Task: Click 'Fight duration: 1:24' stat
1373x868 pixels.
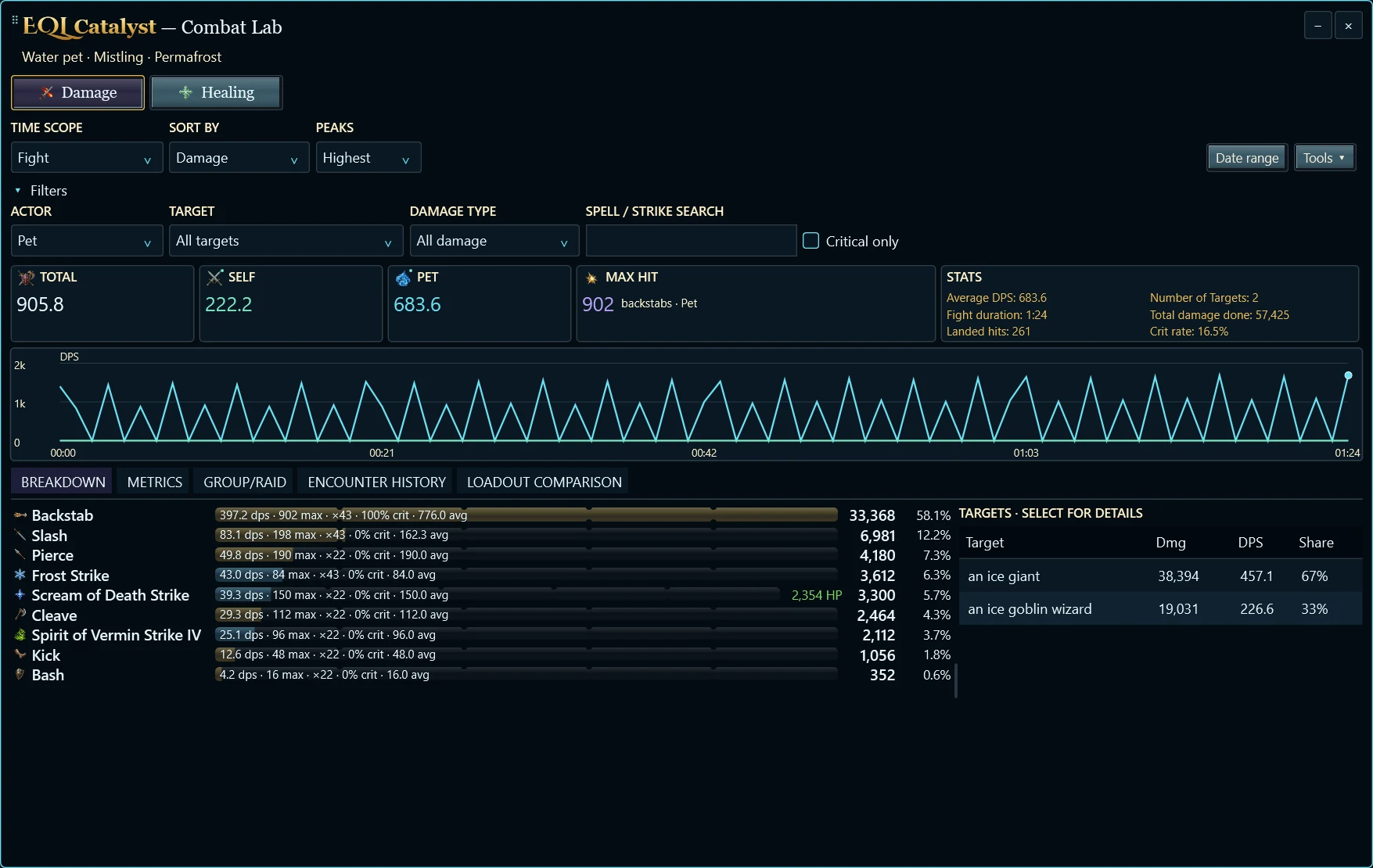Action: point(996,315)
